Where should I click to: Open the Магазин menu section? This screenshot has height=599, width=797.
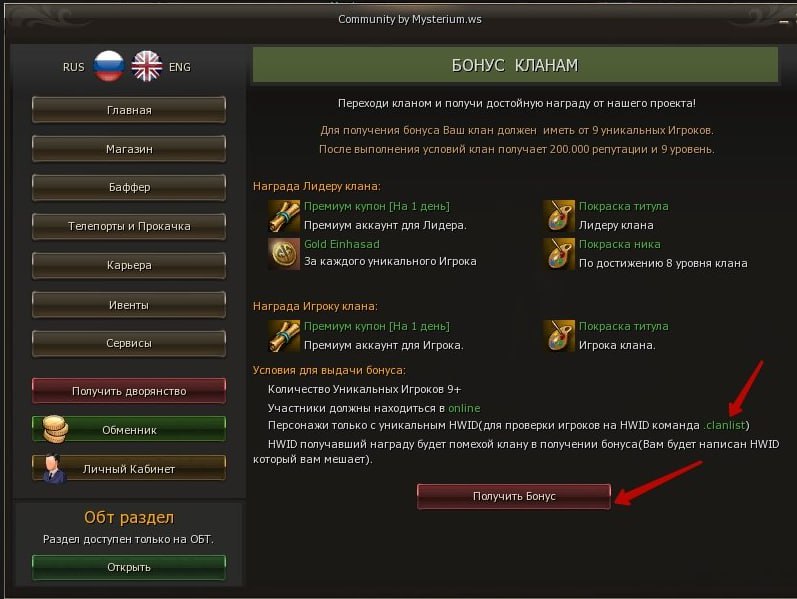[129, 149]
